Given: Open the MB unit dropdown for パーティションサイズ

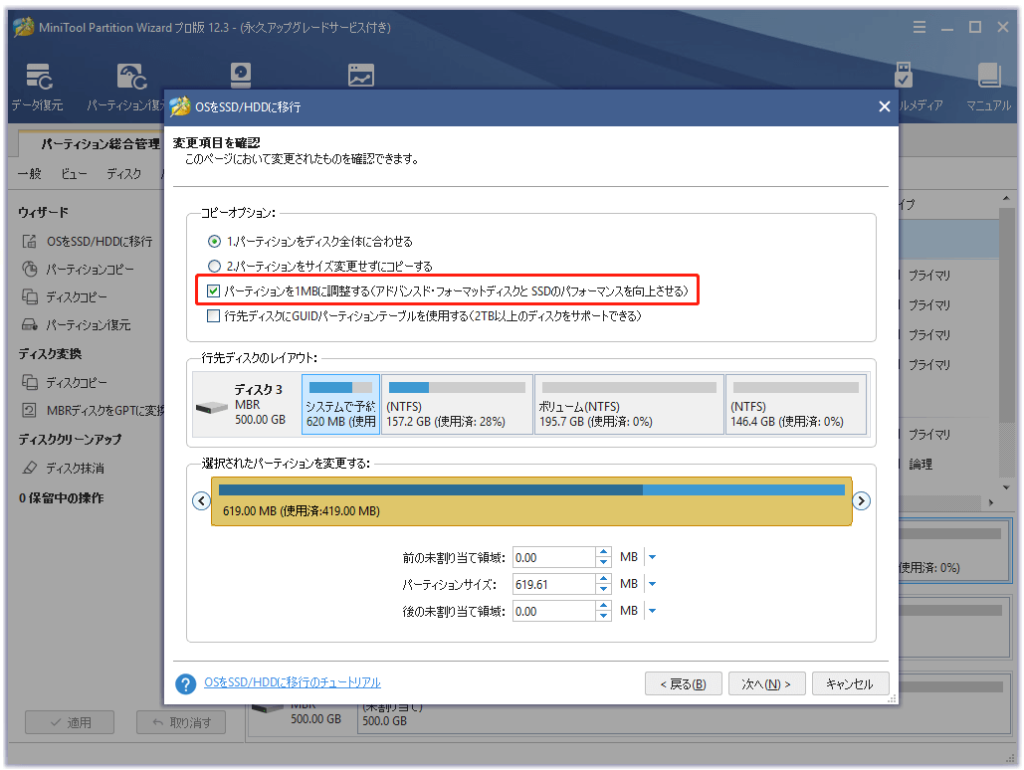Looking at the screenshot, I should tap(652, 584).
